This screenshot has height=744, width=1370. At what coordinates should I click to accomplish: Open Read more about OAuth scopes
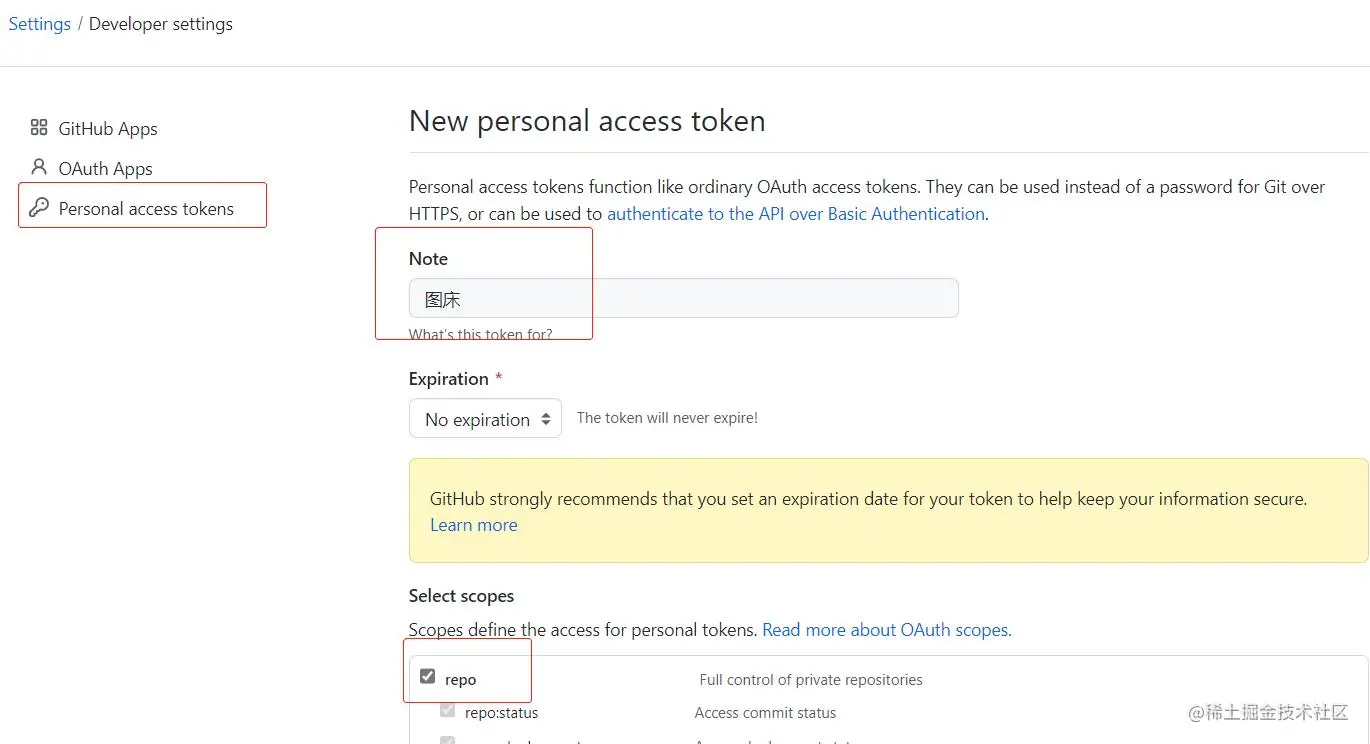click(886, 630)
